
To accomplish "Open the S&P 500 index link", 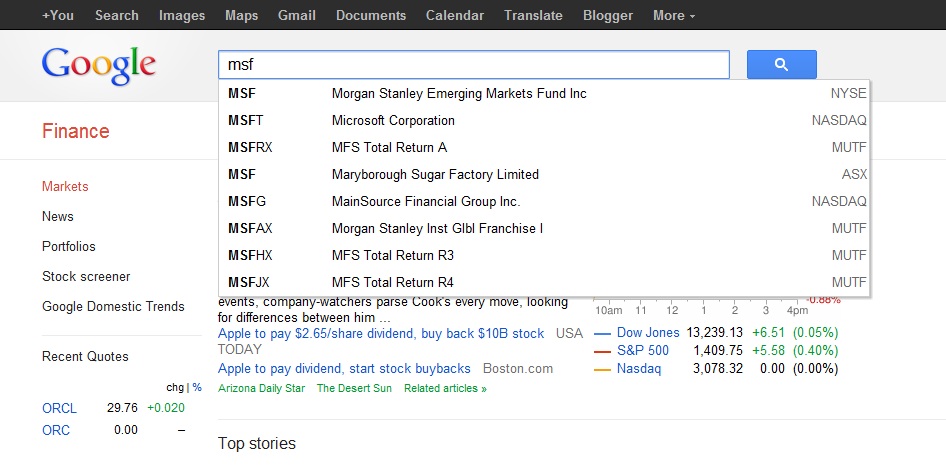I will click(x=643, y=351).
